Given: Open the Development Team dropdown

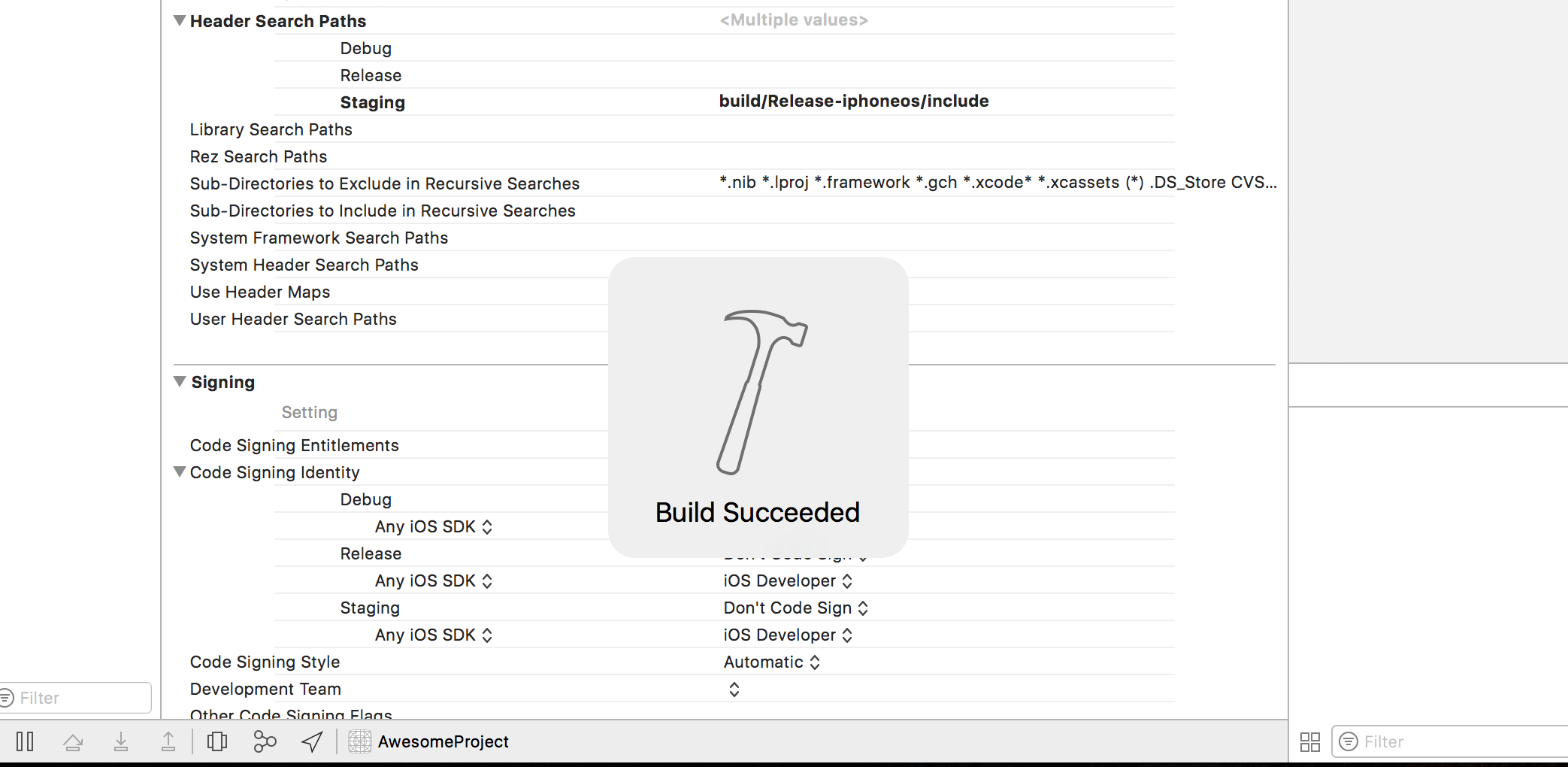Looking at the screenshot, I should click(x=733, y=689).
